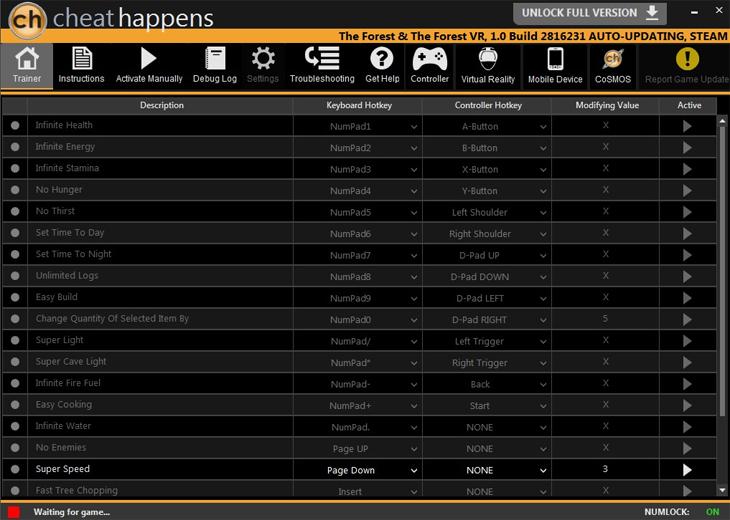Screen dimensions: 730x520
Task: Expand the Left Shoulder controller hotkey dropdown
Action: (x=543, y=213)
